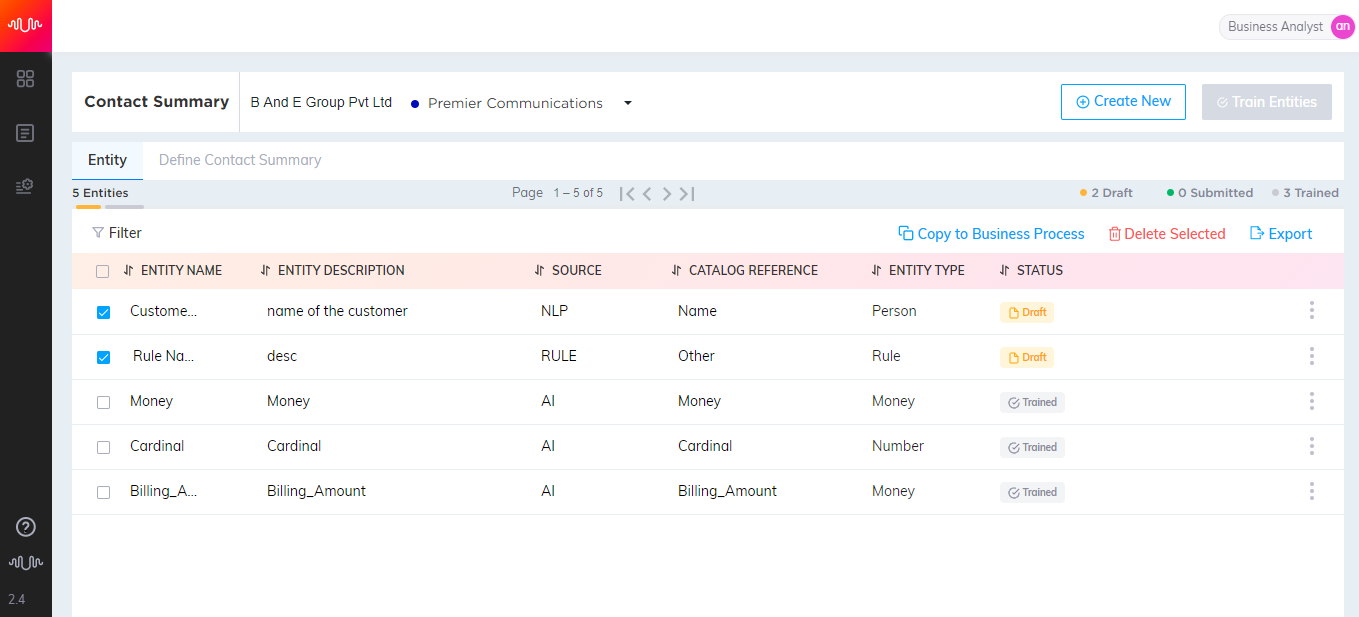
Task: Open the Filter option
Action: [x=117, y=233]
